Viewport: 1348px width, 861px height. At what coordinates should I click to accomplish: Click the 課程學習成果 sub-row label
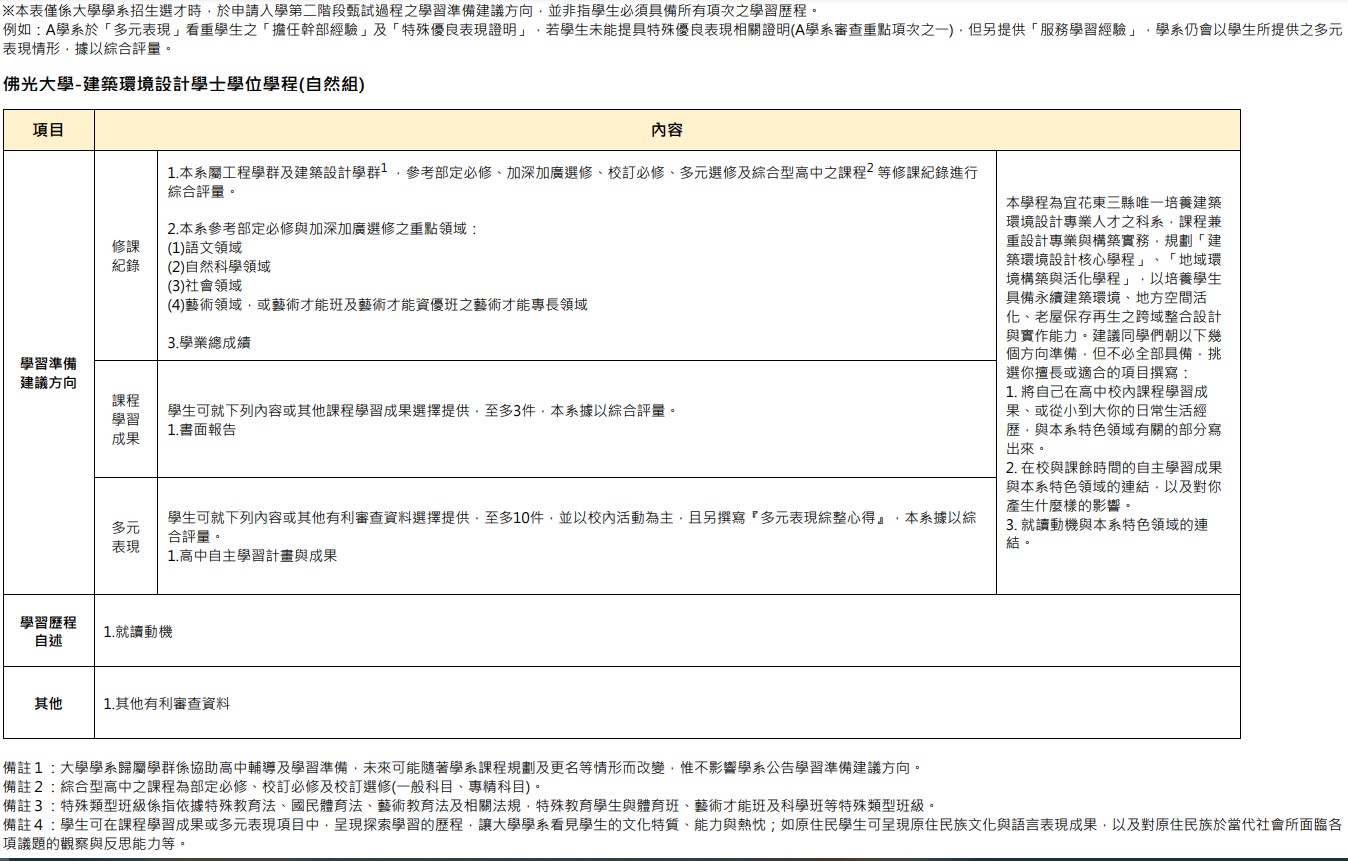tap(126, 419)
